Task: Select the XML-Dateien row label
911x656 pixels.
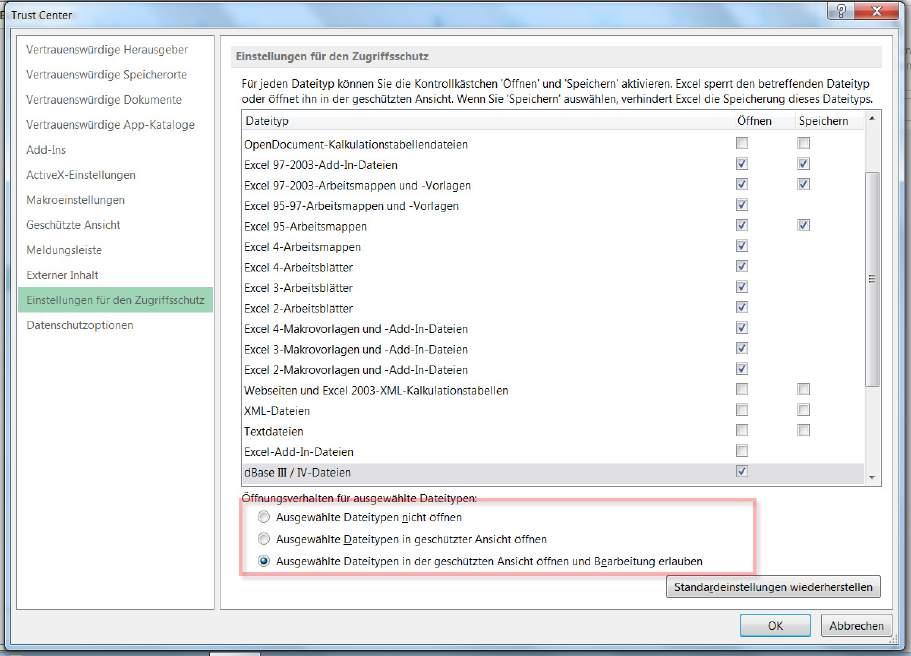Action: 277,411
